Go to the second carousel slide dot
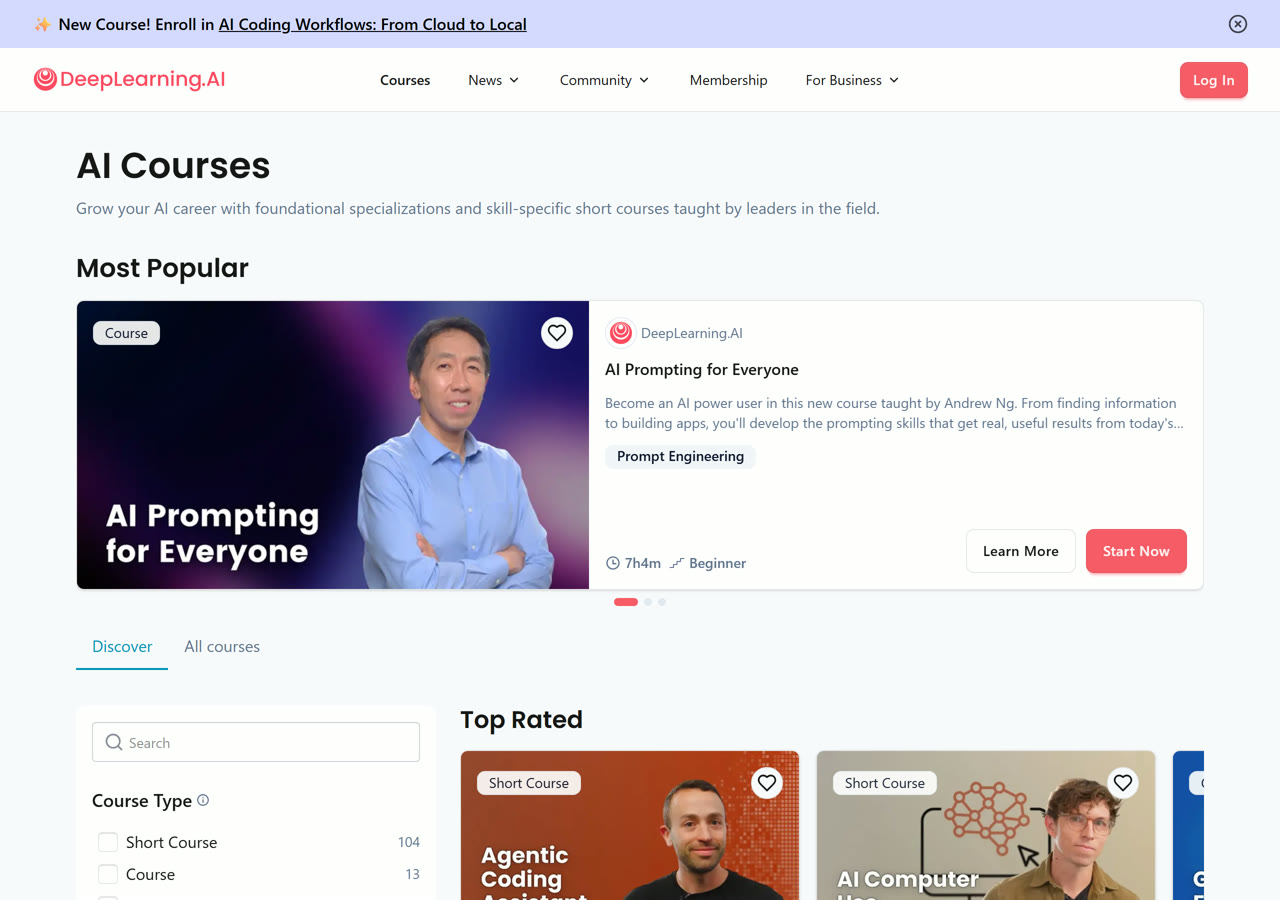Screen dimensions: 1280x900 click(x=648, y=602)
